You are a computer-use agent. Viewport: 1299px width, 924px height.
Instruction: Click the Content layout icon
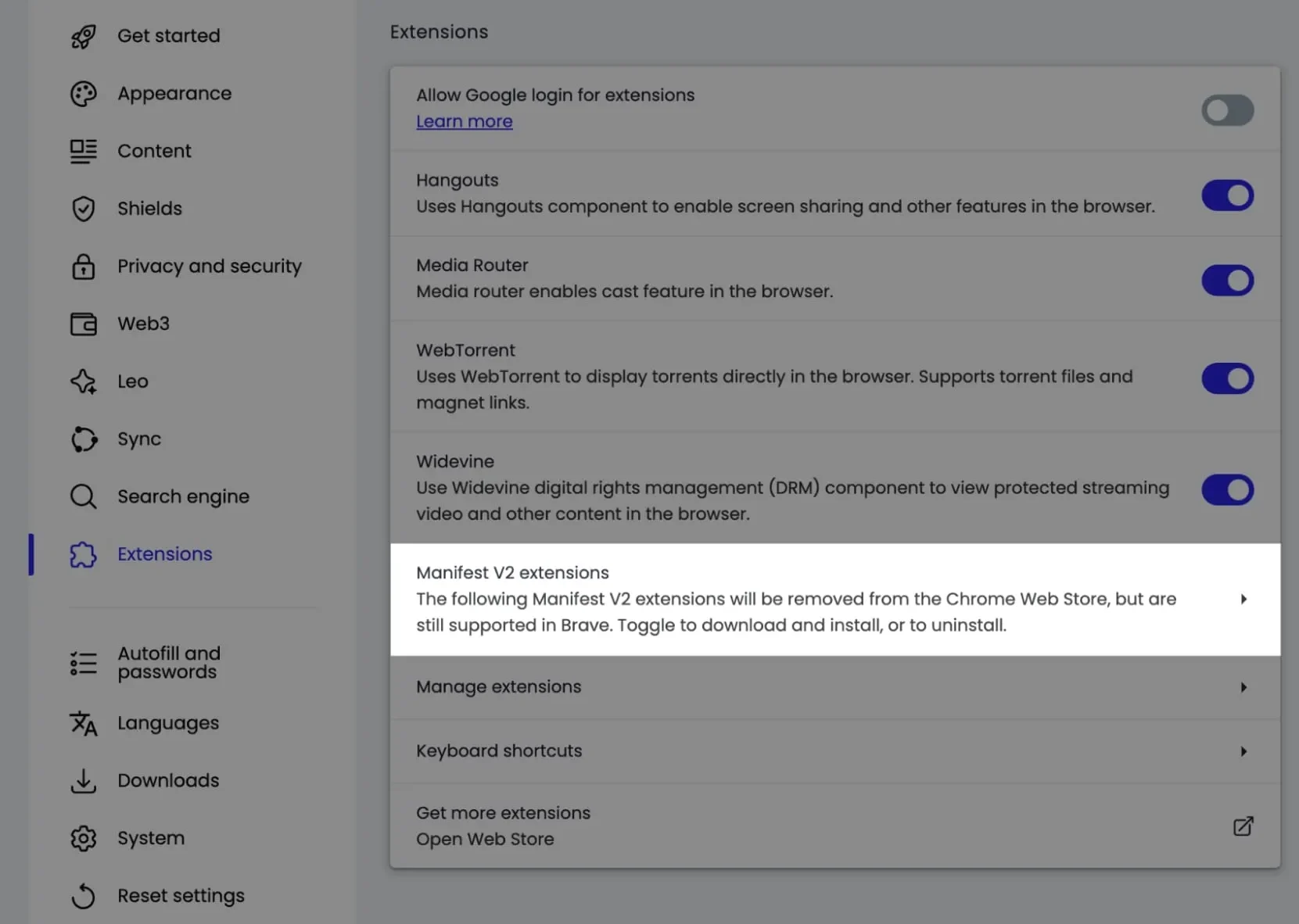point(84,151)
